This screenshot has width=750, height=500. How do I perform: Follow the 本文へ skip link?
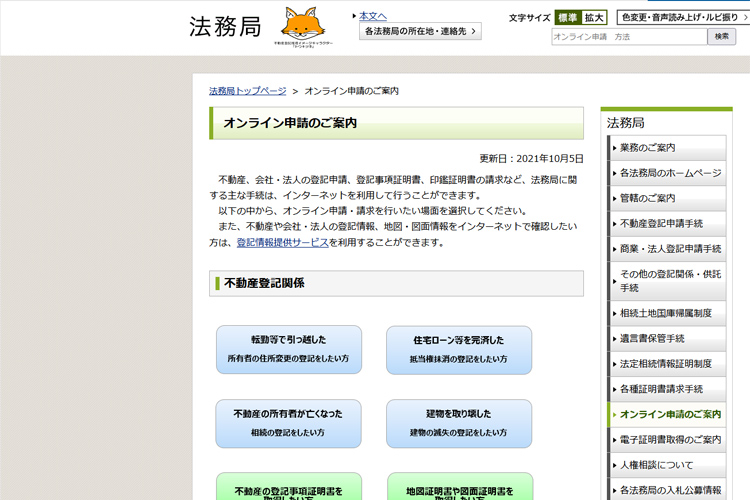(373, 16)
